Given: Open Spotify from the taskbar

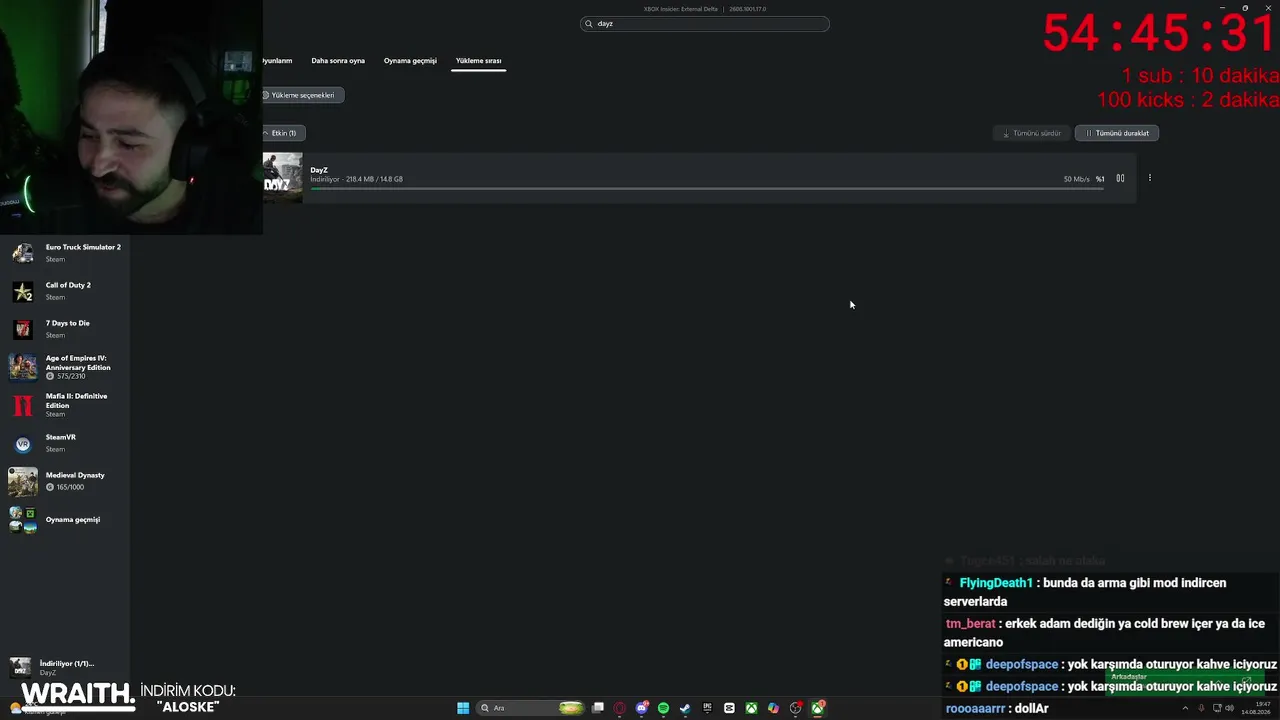Looking at the screenshot, I should (x=663, y=708).
